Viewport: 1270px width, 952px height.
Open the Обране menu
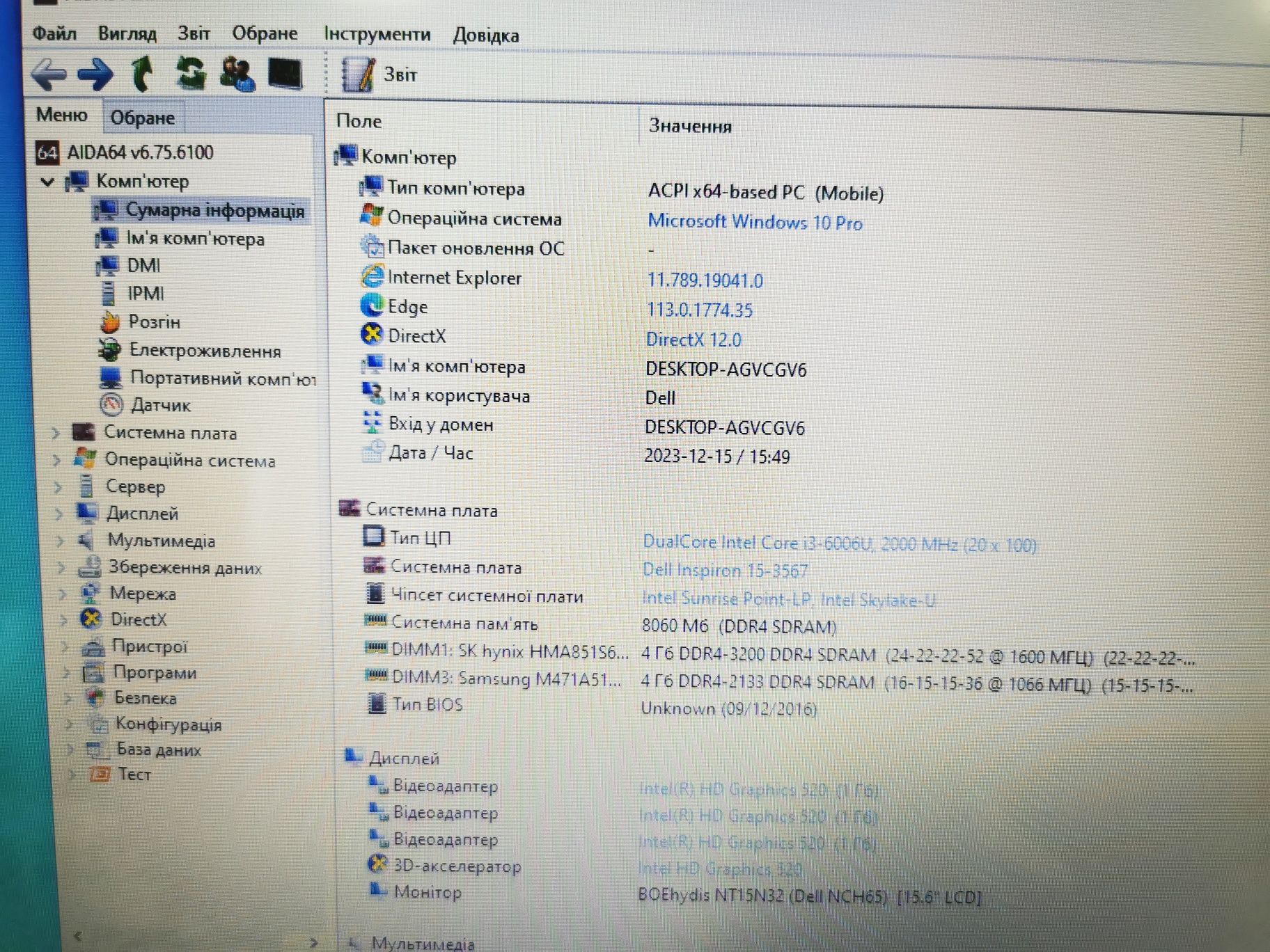(265, 33)
